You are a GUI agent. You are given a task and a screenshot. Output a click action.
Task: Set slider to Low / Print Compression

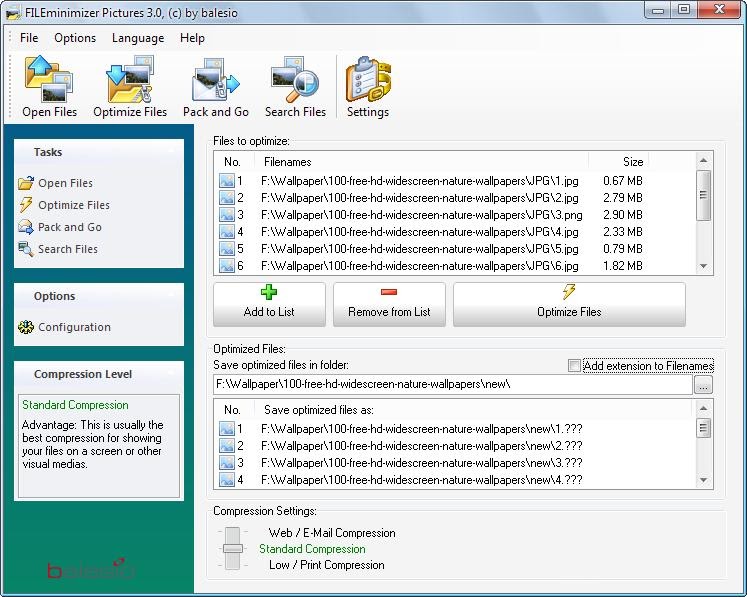[x=327, y=565]
